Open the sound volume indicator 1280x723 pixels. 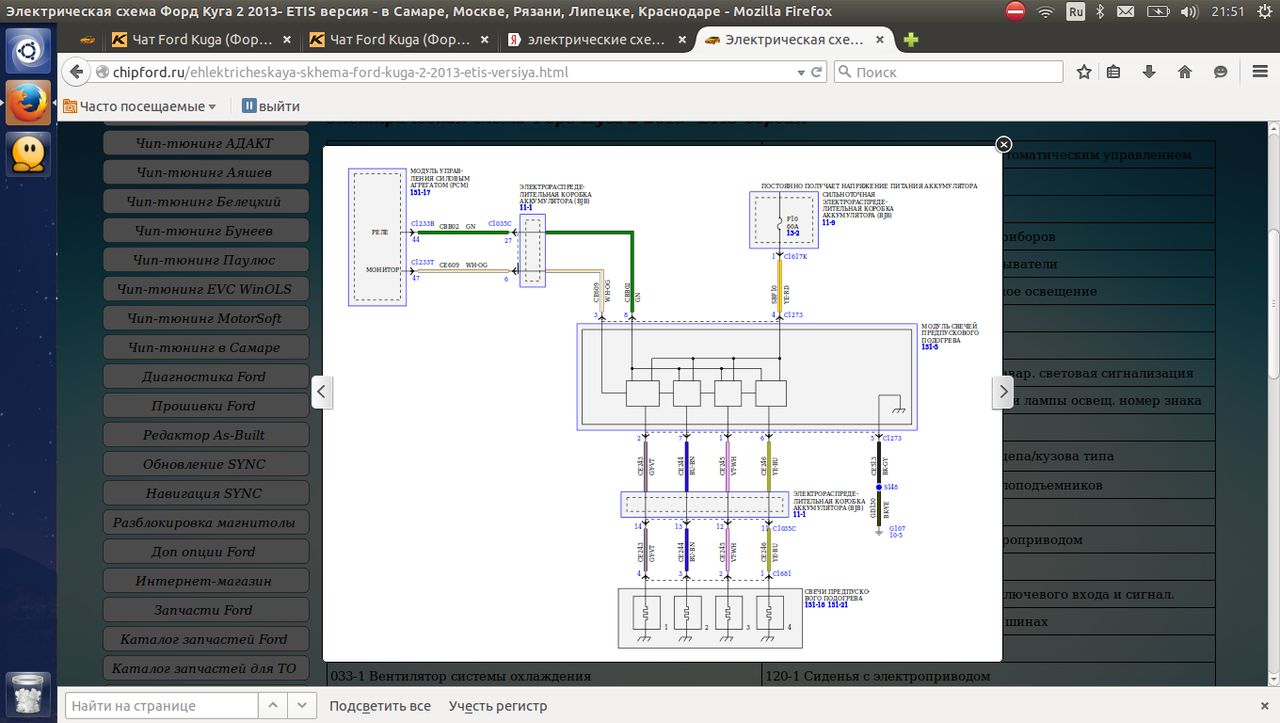1189,12
